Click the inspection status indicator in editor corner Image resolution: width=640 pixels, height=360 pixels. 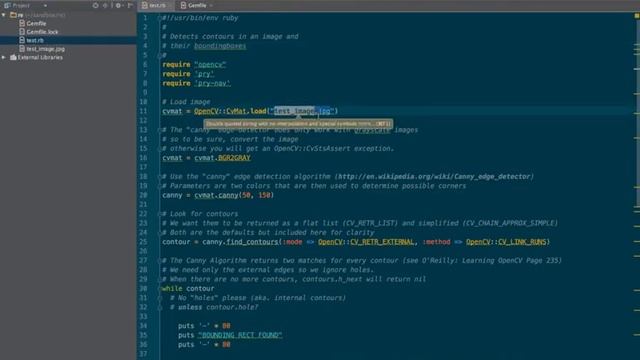636,16
